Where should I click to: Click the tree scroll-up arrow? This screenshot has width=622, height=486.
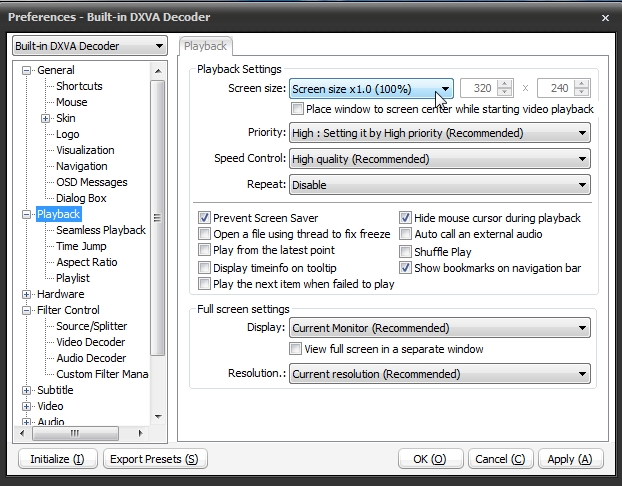158,71
